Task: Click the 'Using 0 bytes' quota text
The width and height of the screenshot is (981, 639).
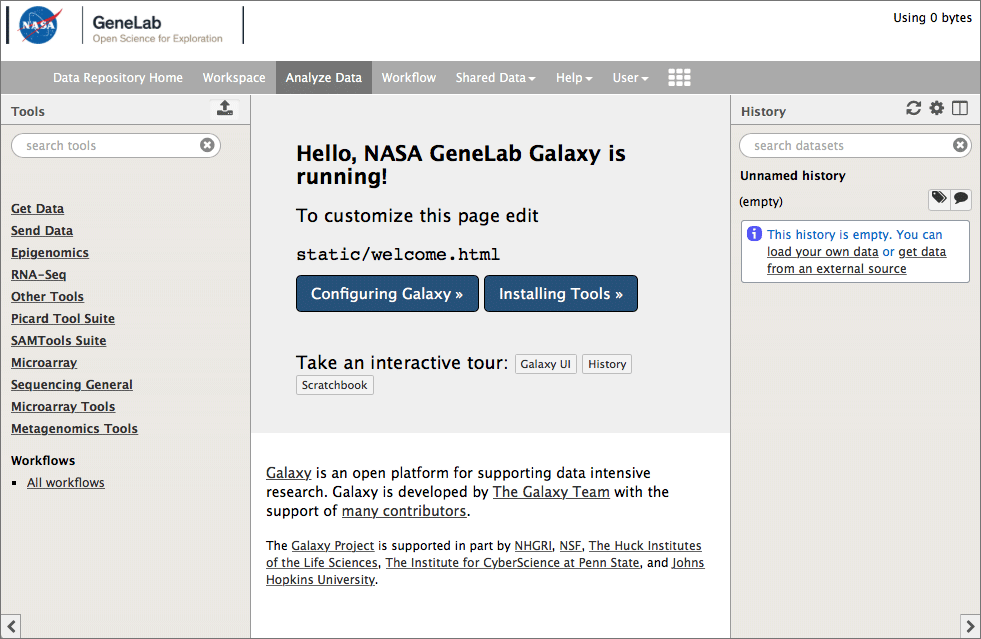Action: pos(932,18)
